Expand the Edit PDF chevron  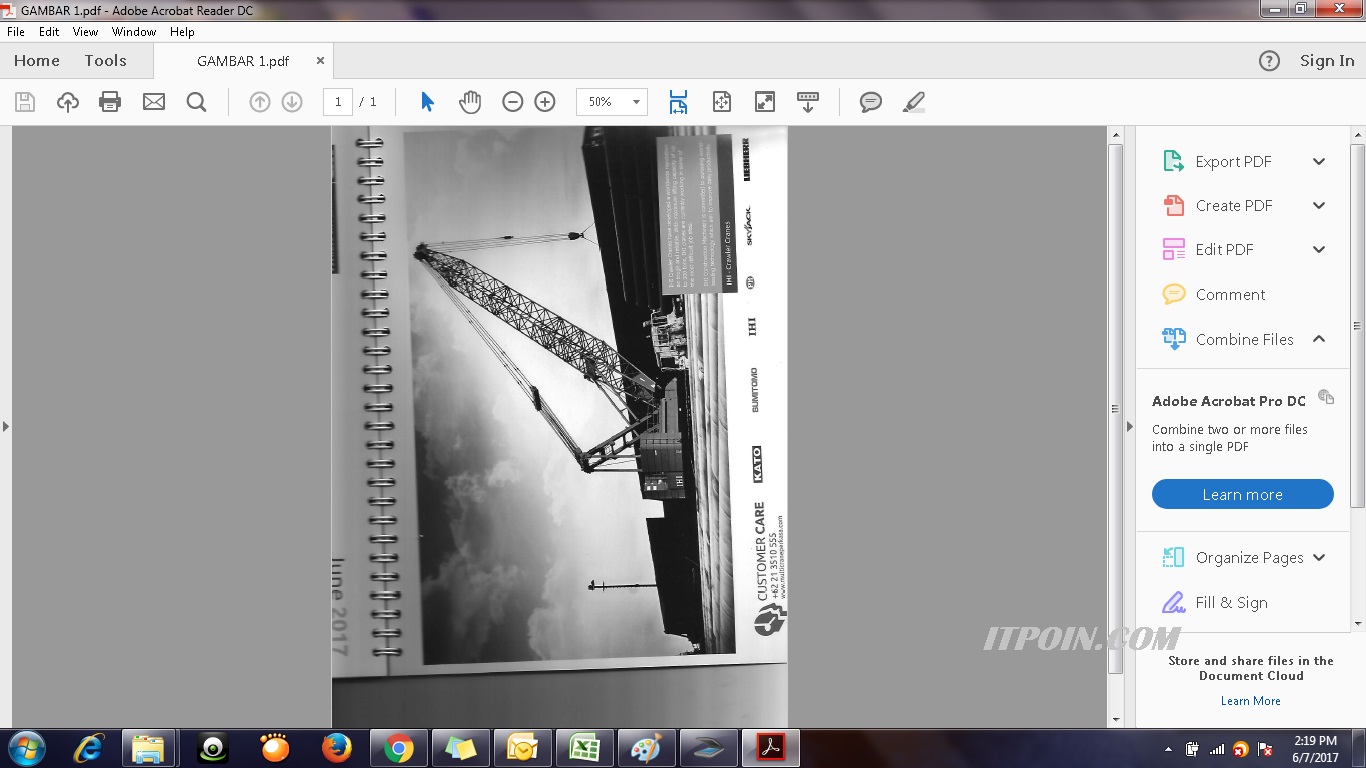tap(1319, 249)
